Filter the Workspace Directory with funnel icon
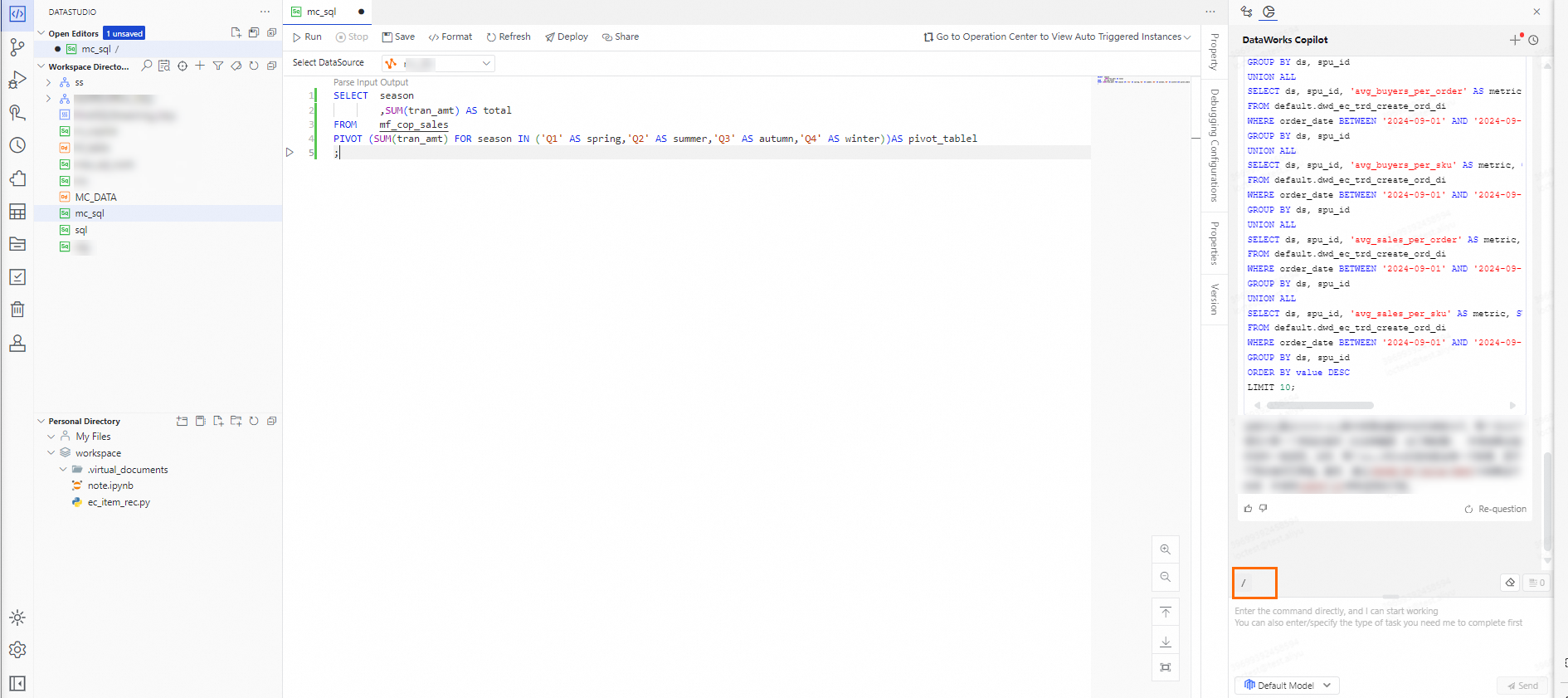1568x698 pixels. point(218,66)
